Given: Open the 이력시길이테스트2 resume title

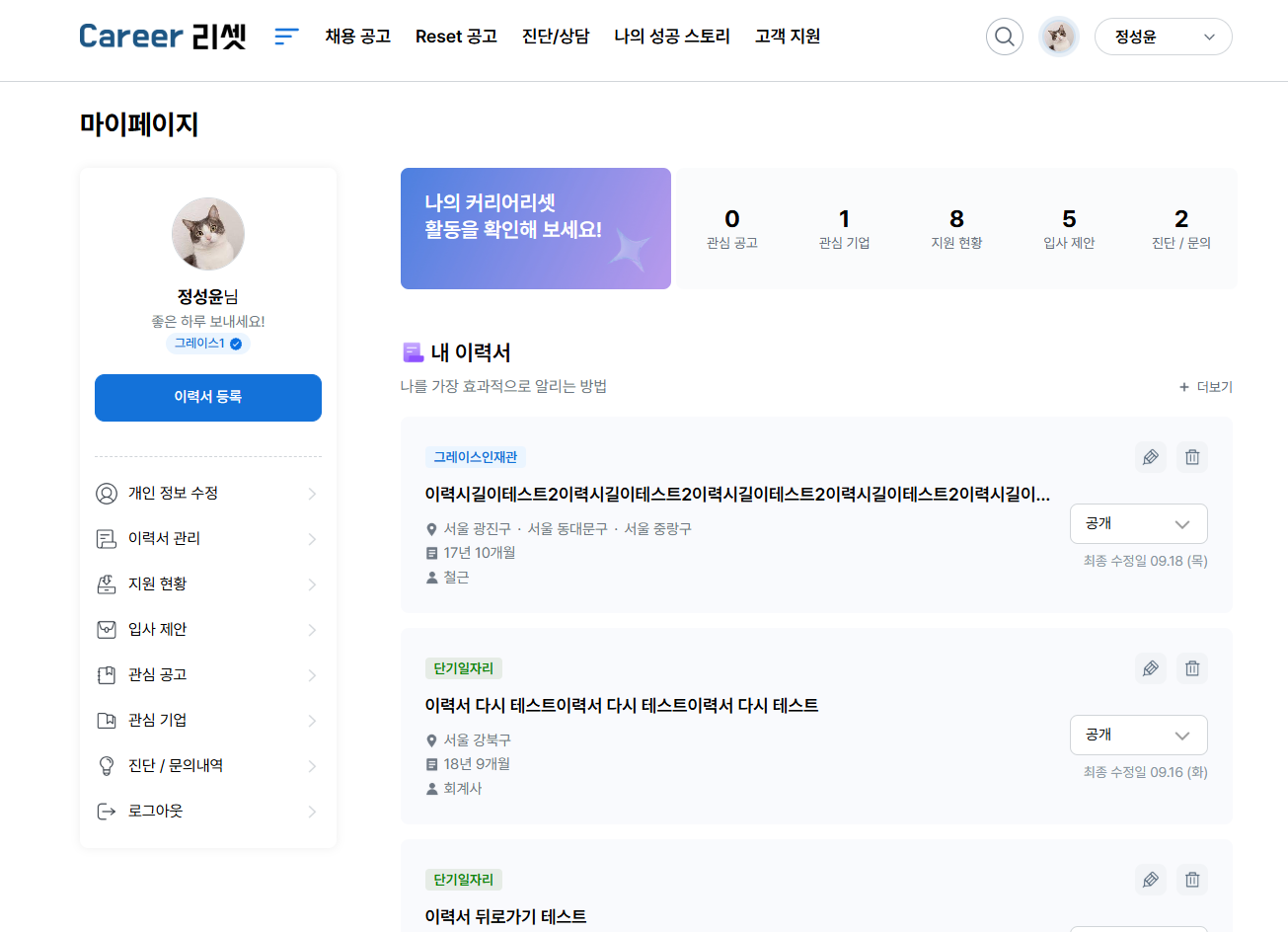Looking at the screenshot, I should tap(737, 494).
